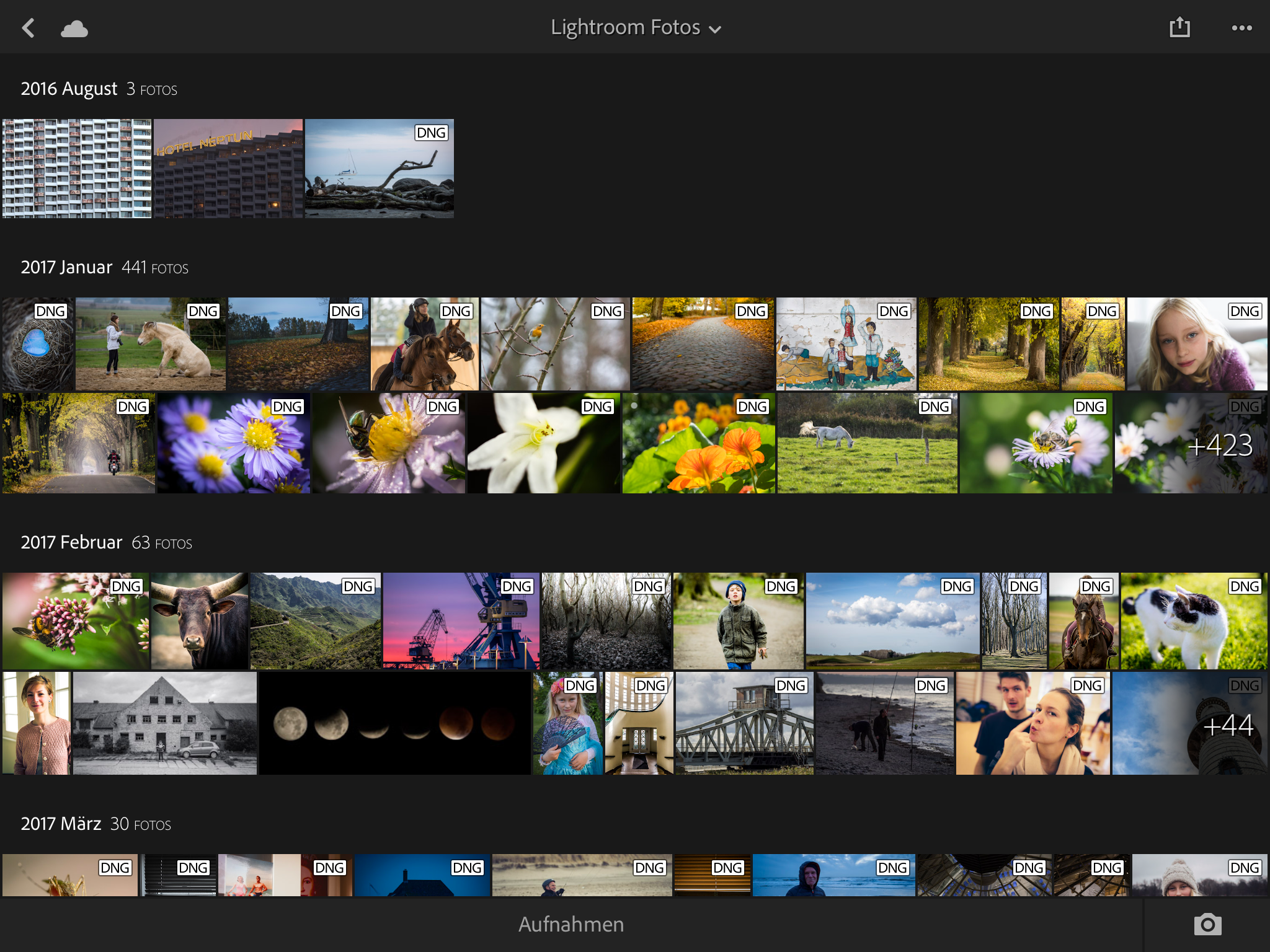Open the boy in blue cap photo
Screen dimensions: 1270x952
pyautogui.click(x=739, y=621)
